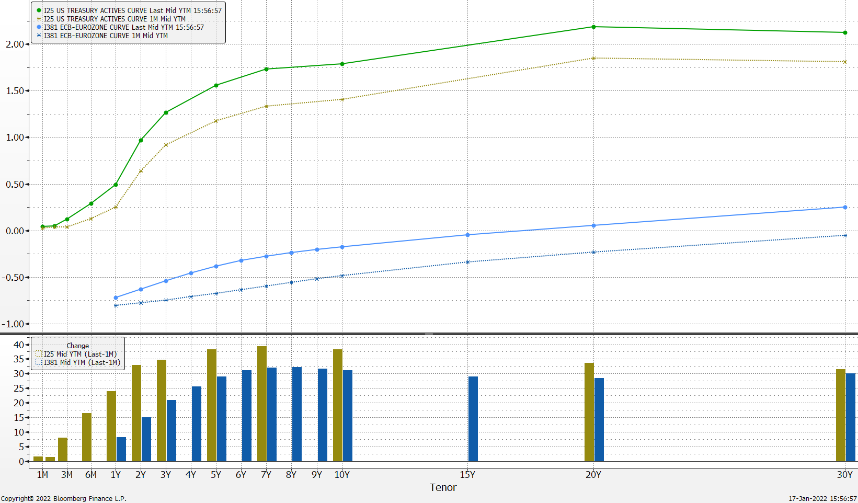Click the solid blue Eurozone data point at 30Y
The image size is (858, 503).
click(x=845, y=207)
